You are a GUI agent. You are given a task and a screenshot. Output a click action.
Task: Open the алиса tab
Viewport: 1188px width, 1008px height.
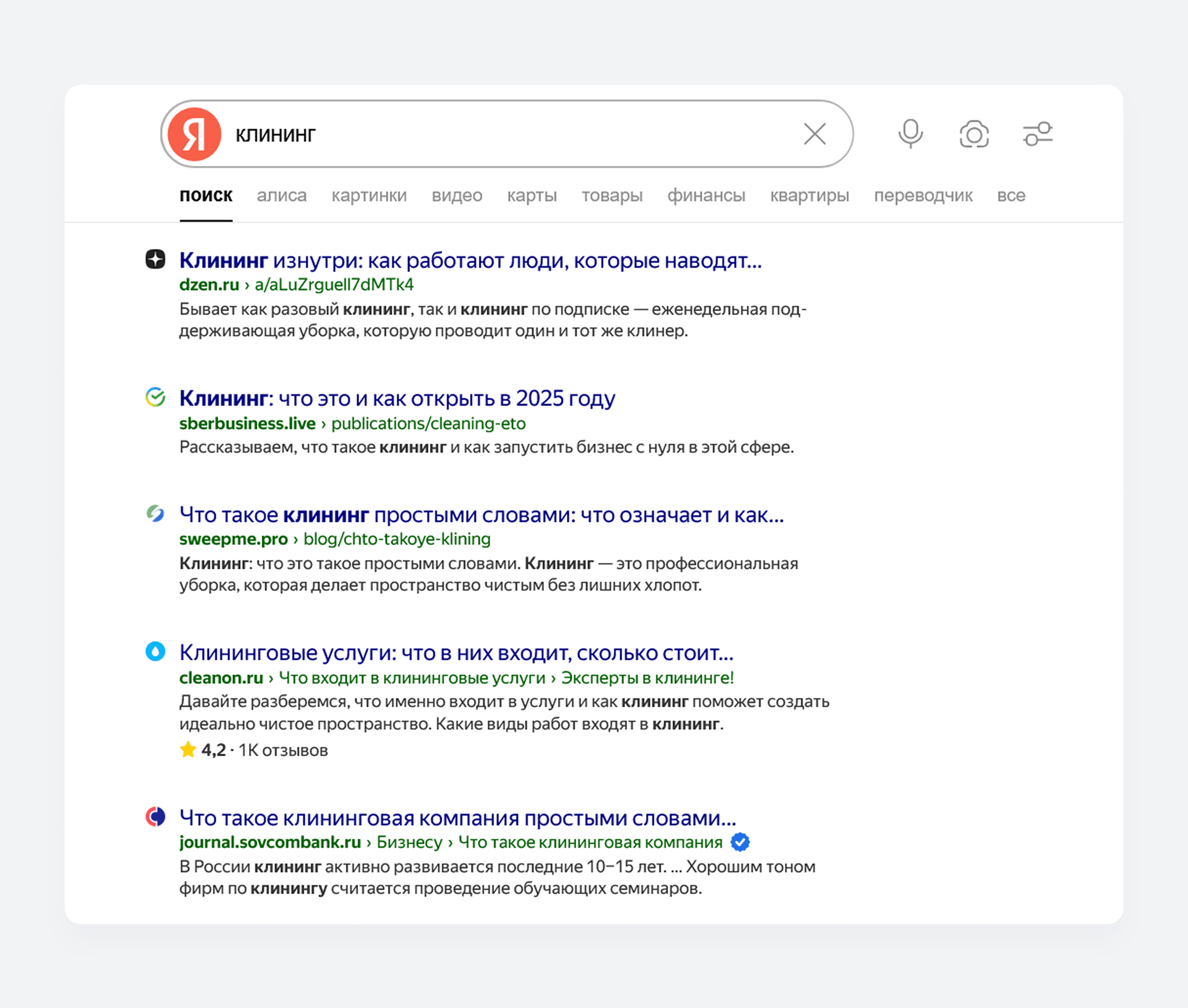pyautogui.click(x=281, y=196)
